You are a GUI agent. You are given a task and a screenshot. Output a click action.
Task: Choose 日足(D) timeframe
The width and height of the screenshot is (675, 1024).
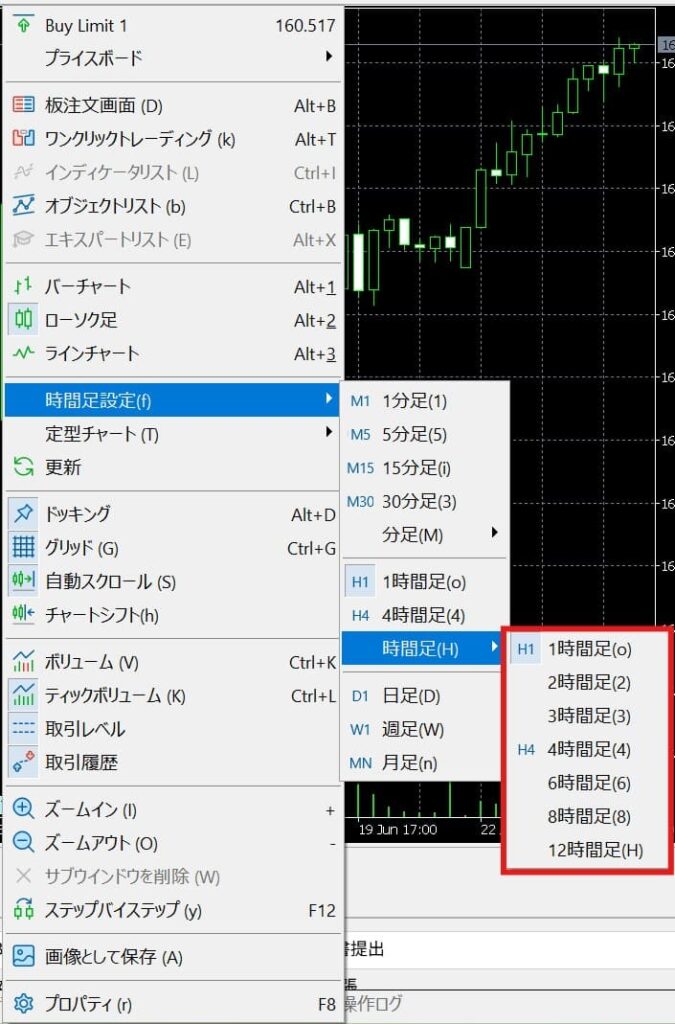[x=424, y=696]
